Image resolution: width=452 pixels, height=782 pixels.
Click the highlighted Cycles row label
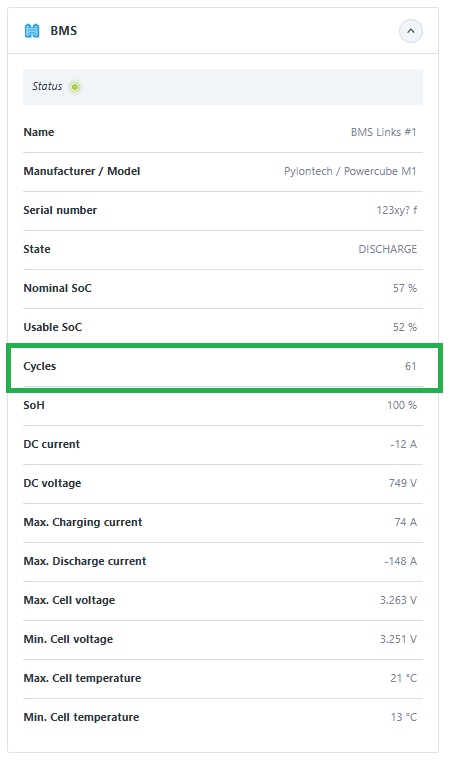(x=39, y=366)
